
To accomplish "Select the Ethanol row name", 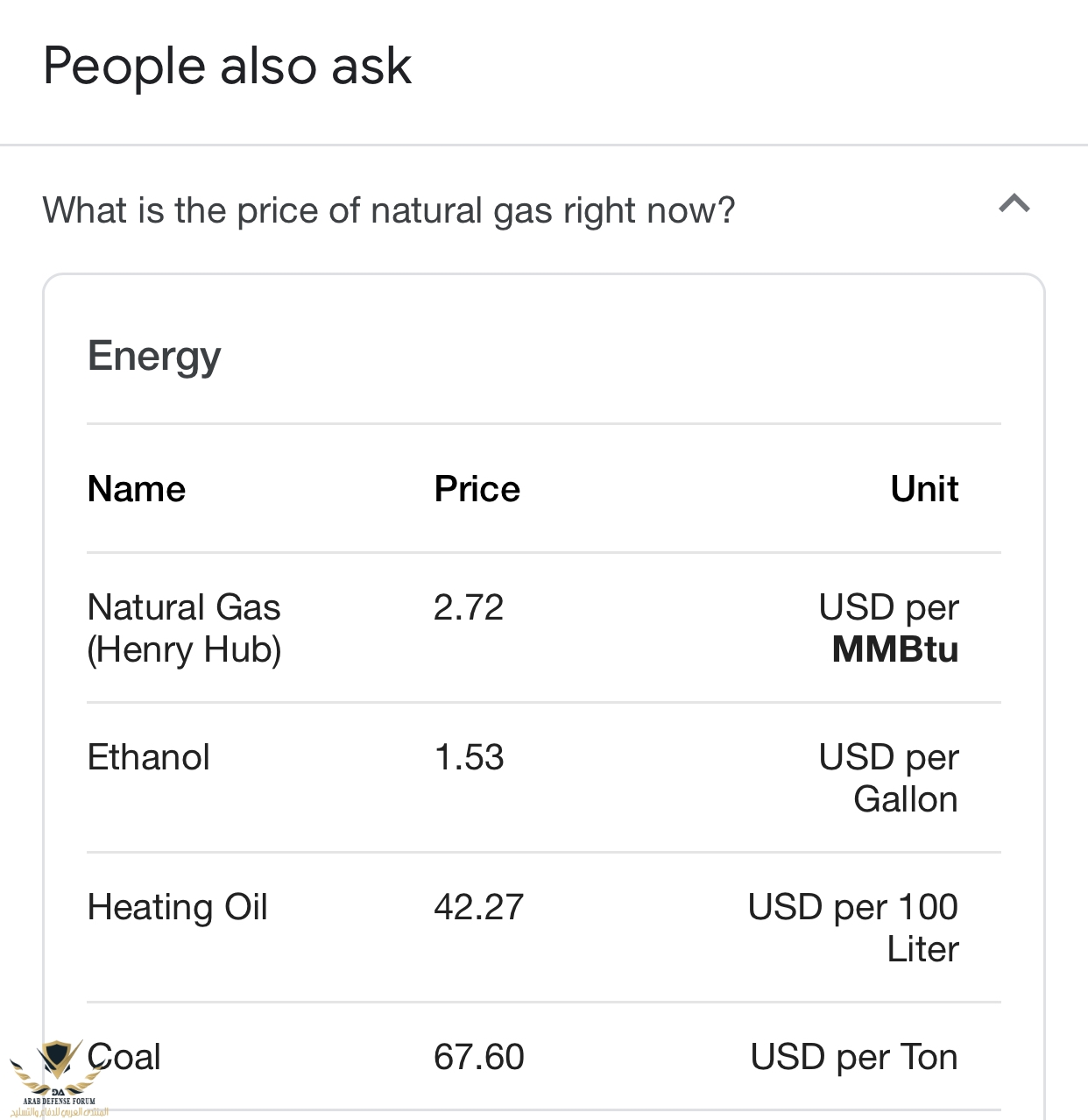I will [149, 757].
